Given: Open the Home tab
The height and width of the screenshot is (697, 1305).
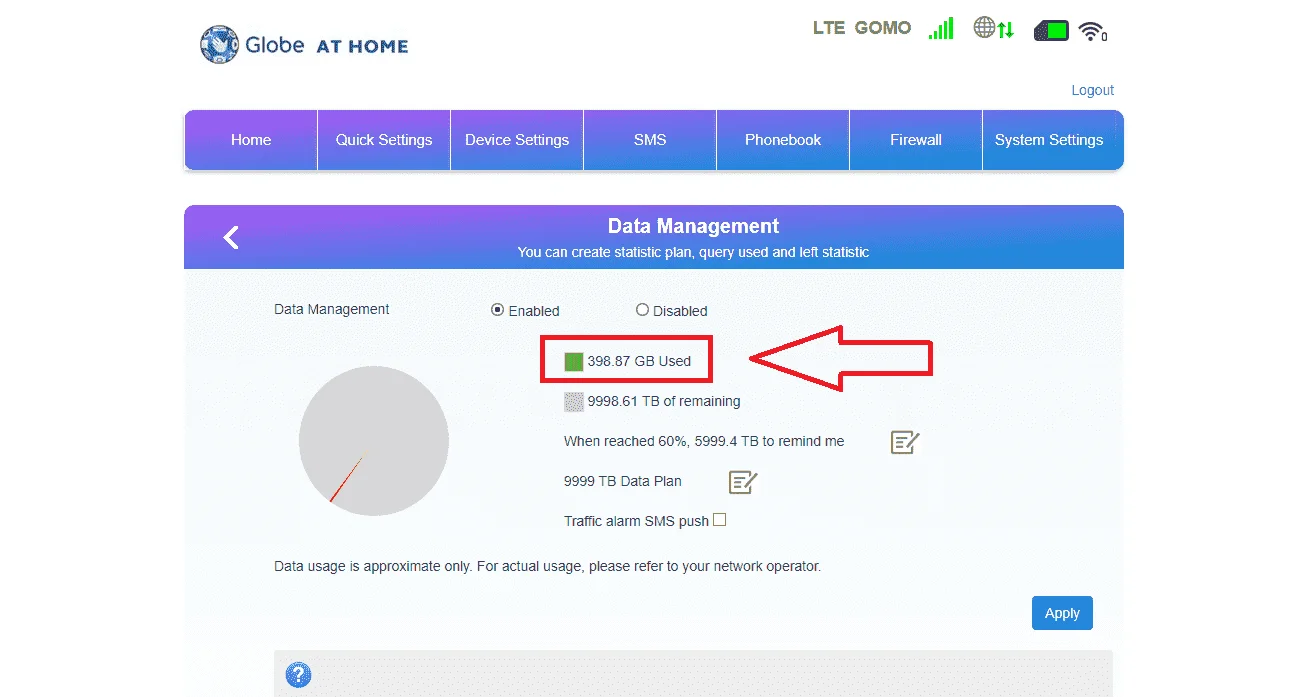Looking at the screenshot, I should [251, 140].
